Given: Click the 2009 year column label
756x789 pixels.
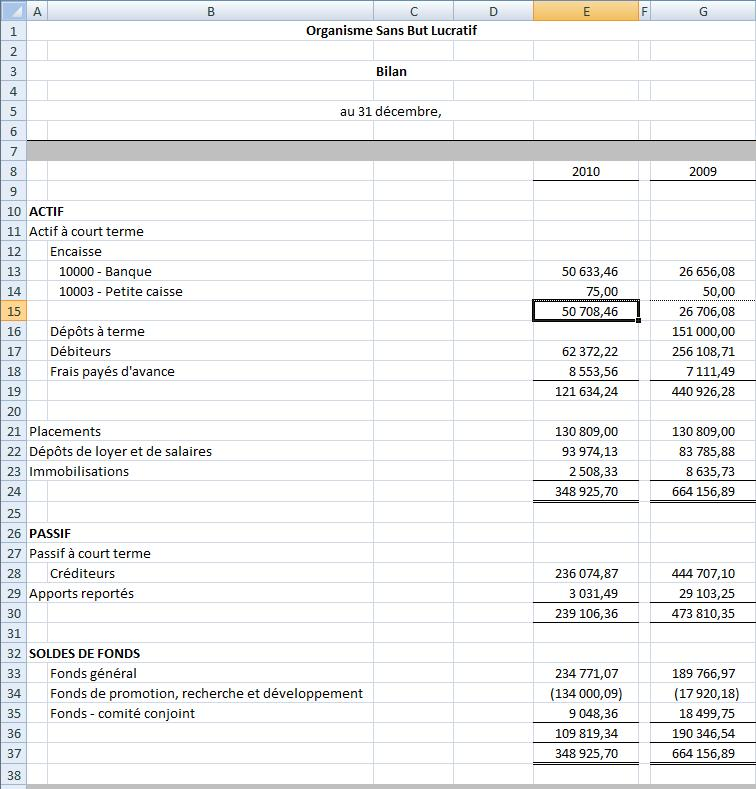Looking at the screenshot, I should click(x=703, y=171).
